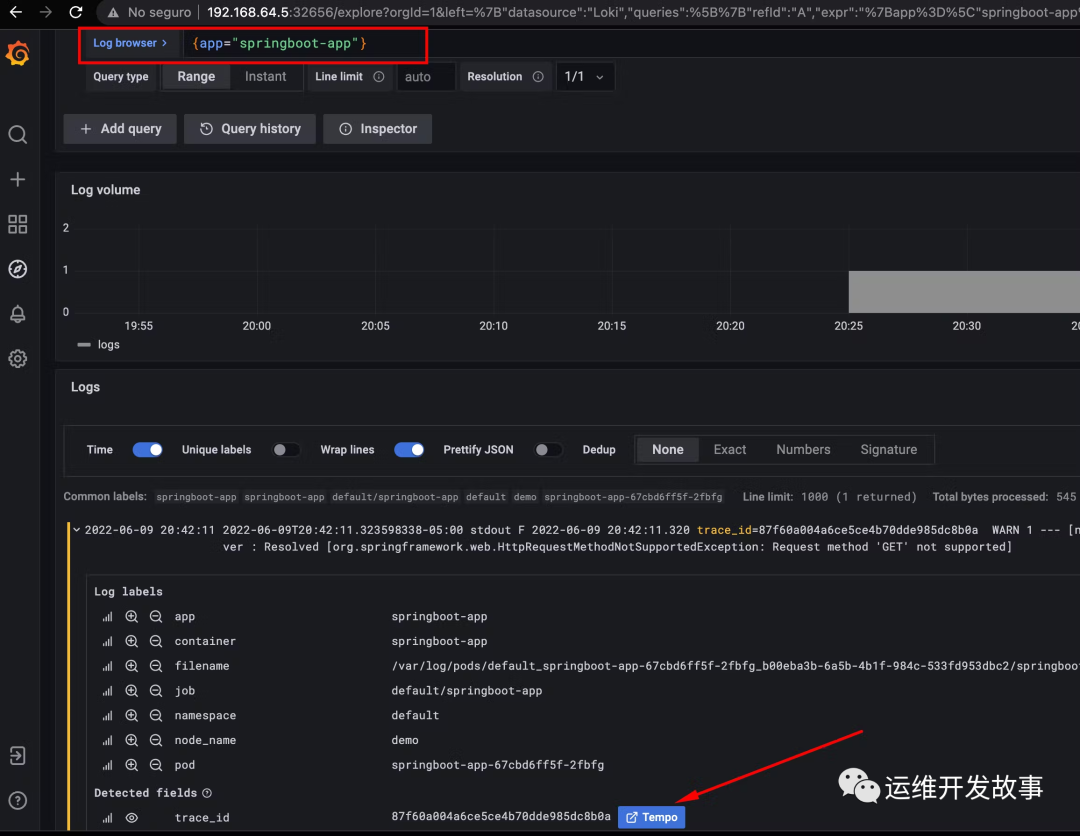
Task: Reload the page with the refresh icon
Action: click(x=76, y=12)
